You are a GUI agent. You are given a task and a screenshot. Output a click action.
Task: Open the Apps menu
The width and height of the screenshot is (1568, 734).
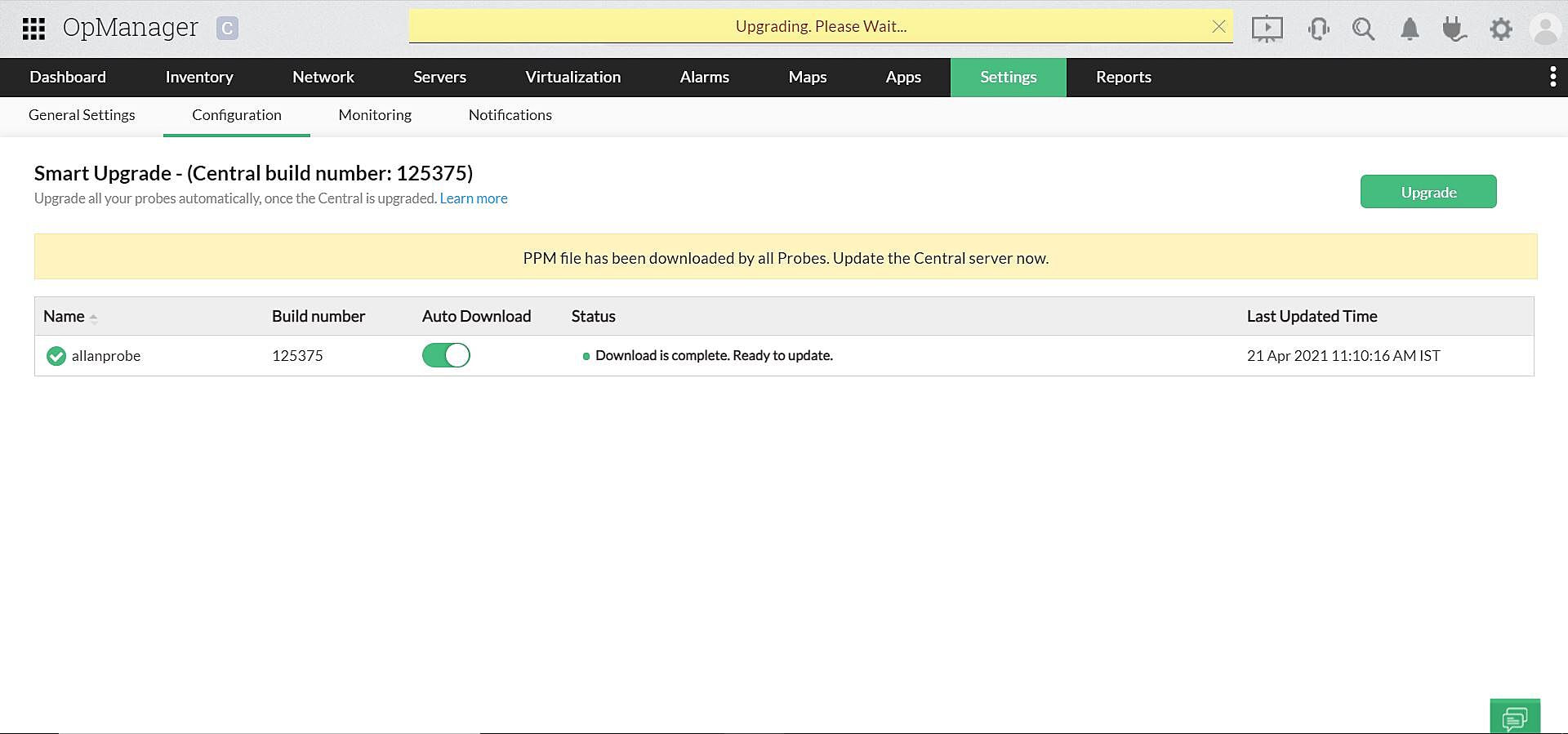[903, 77]
